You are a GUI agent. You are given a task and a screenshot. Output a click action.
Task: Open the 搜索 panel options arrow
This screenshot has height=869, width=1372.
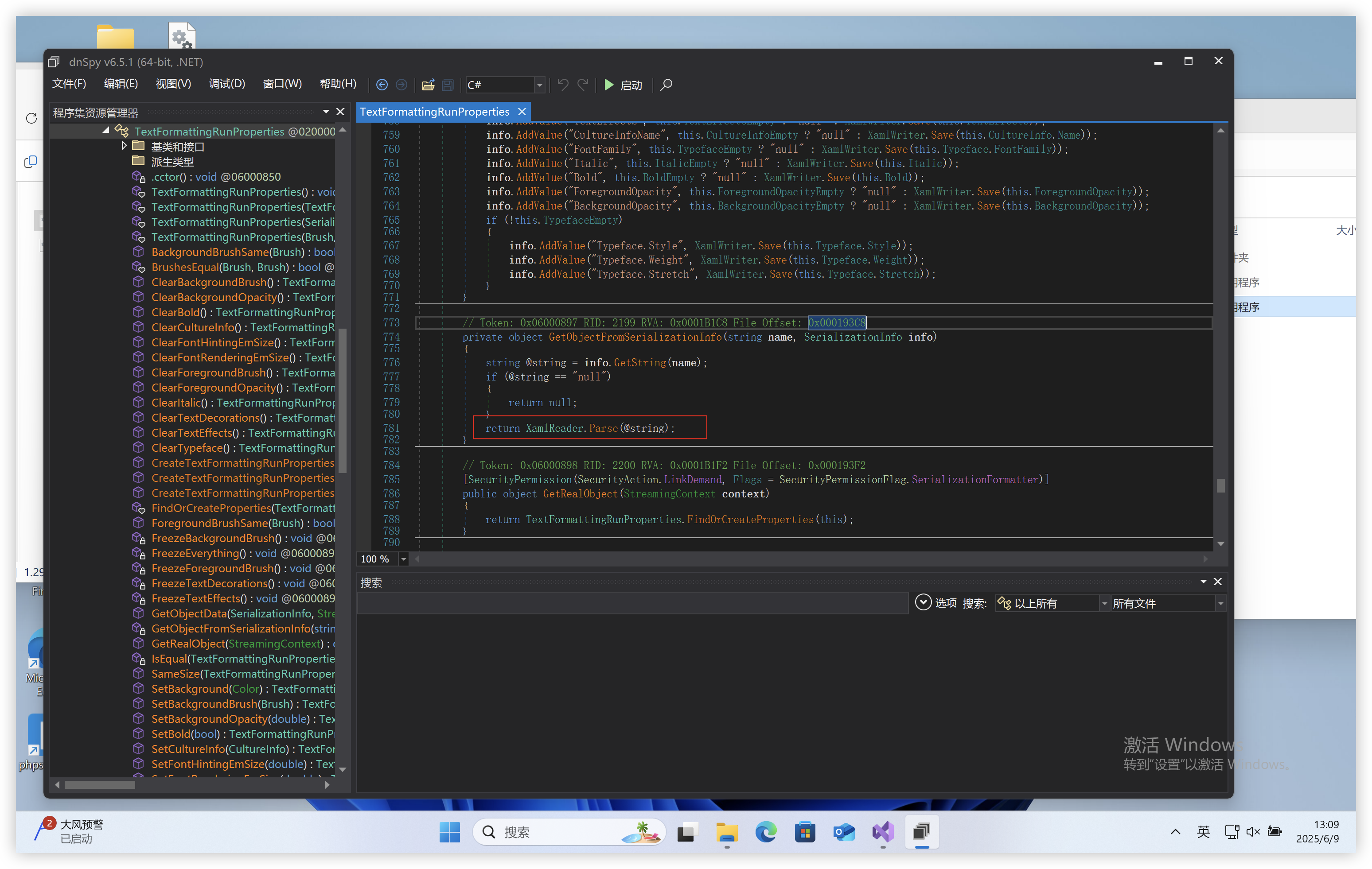pyautogui.click(x=1203, y=582)
